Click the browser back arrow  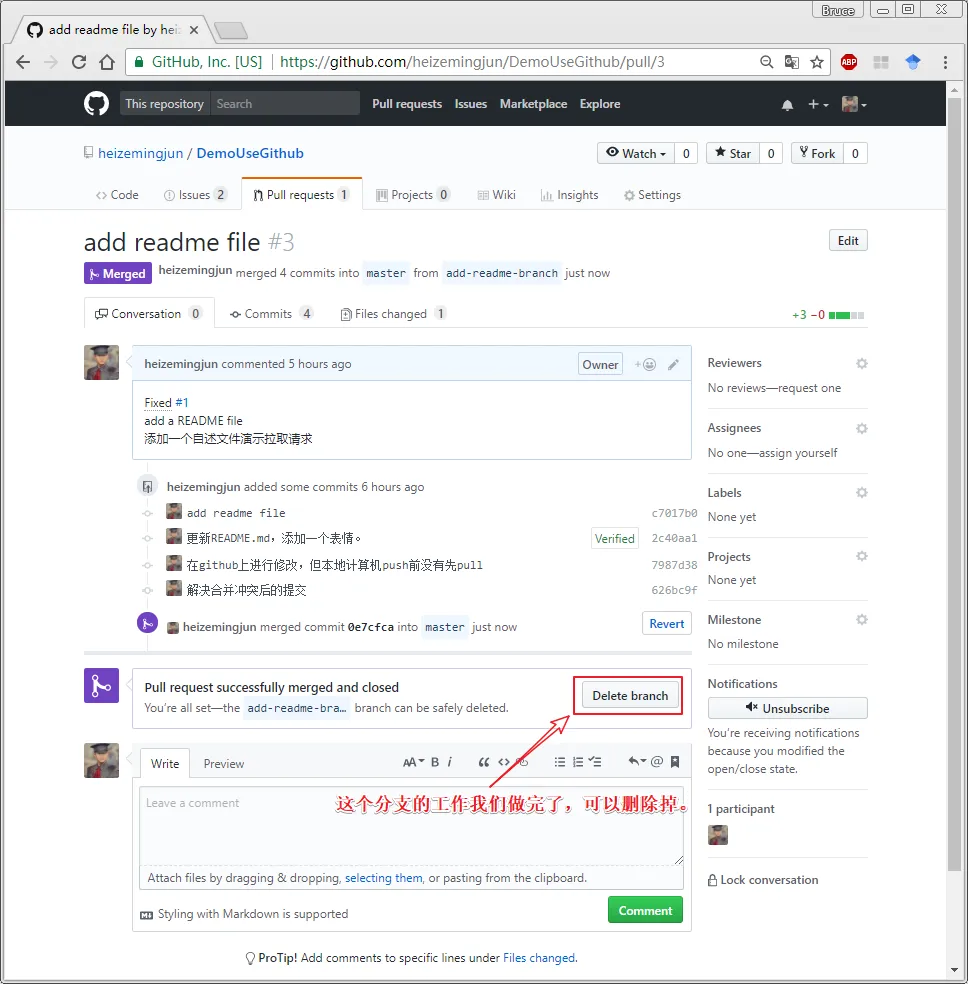coord(23,62)
